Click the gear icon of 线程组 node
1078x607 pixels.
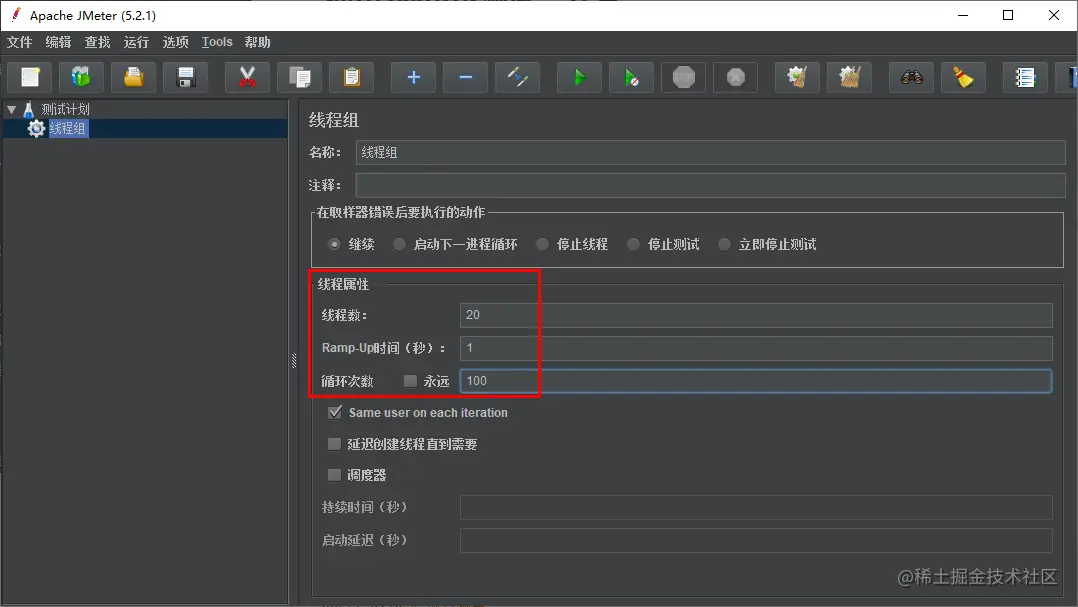pyautogui.click(x=36, y=129)
